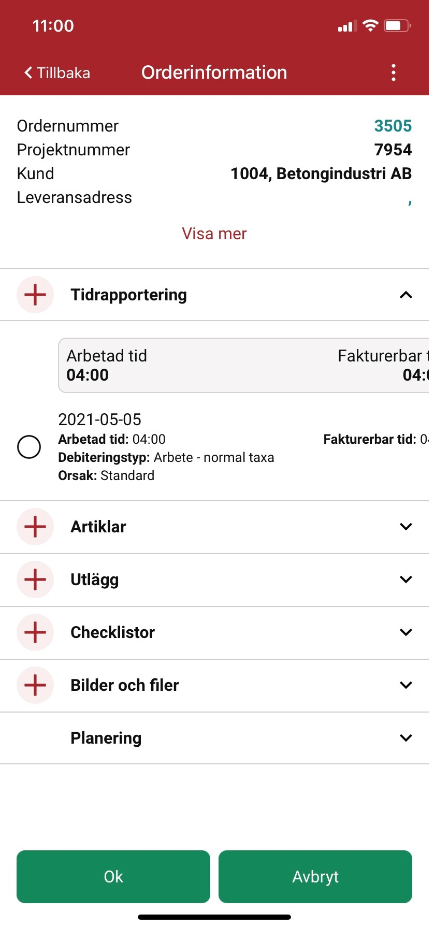Image resolution: width=429 pixels, height=933 pixels.
Task: Tap the battery status icon
Action: pyautogui.click(x=397, y=26)
